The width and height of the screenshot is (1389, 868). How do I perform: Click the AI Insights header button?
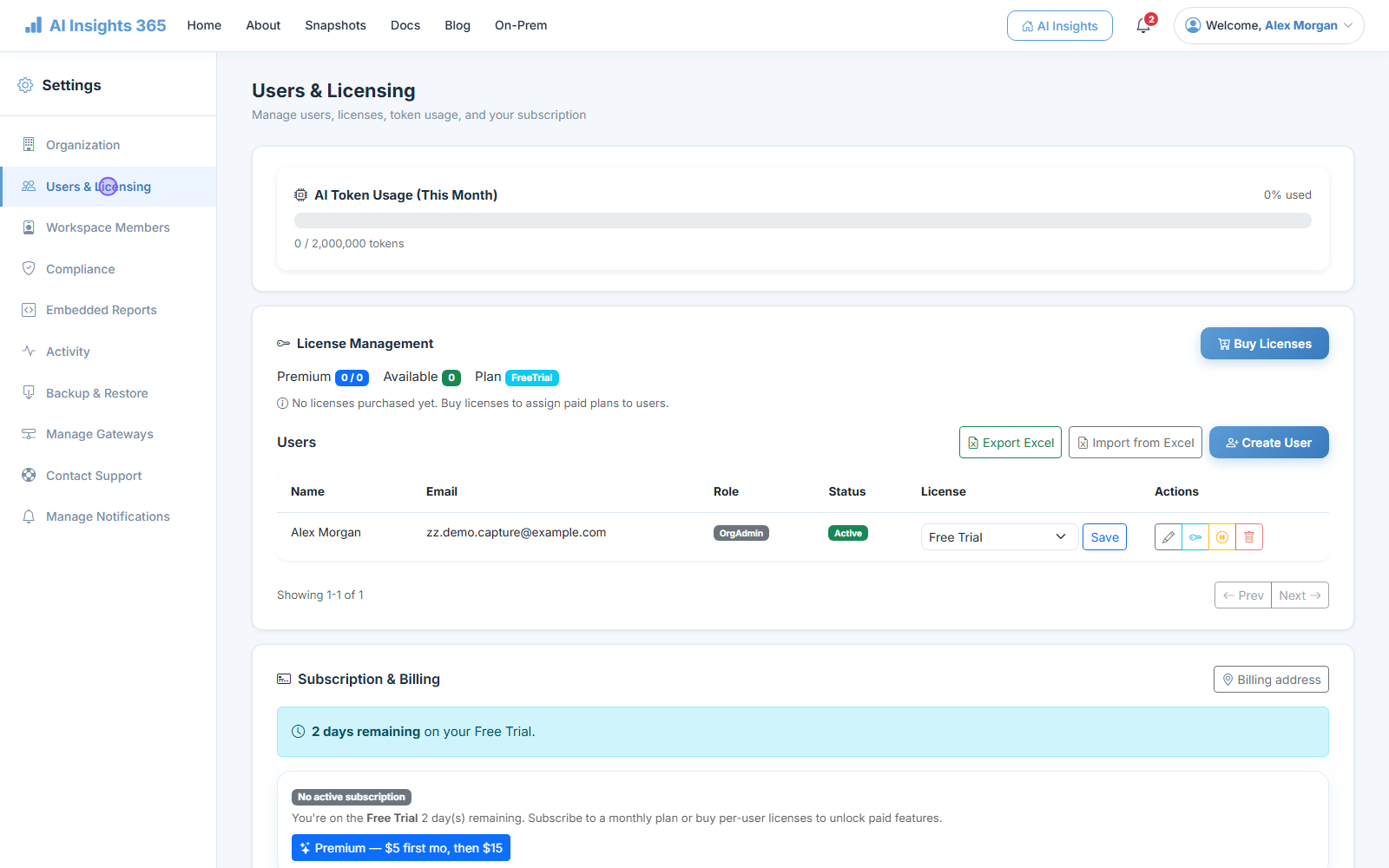point(1060,26)
